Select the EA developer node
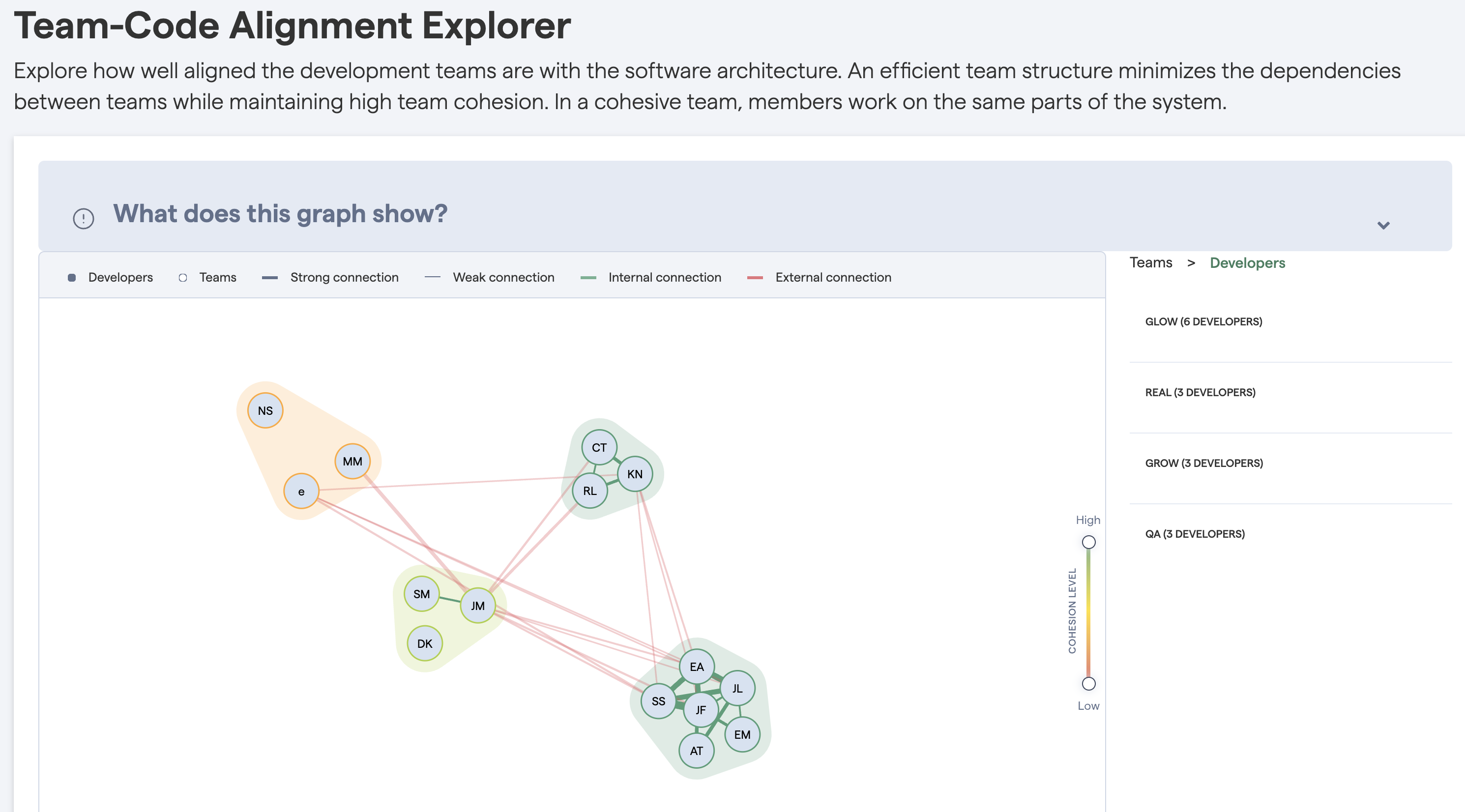 click(x=697, y=667)
